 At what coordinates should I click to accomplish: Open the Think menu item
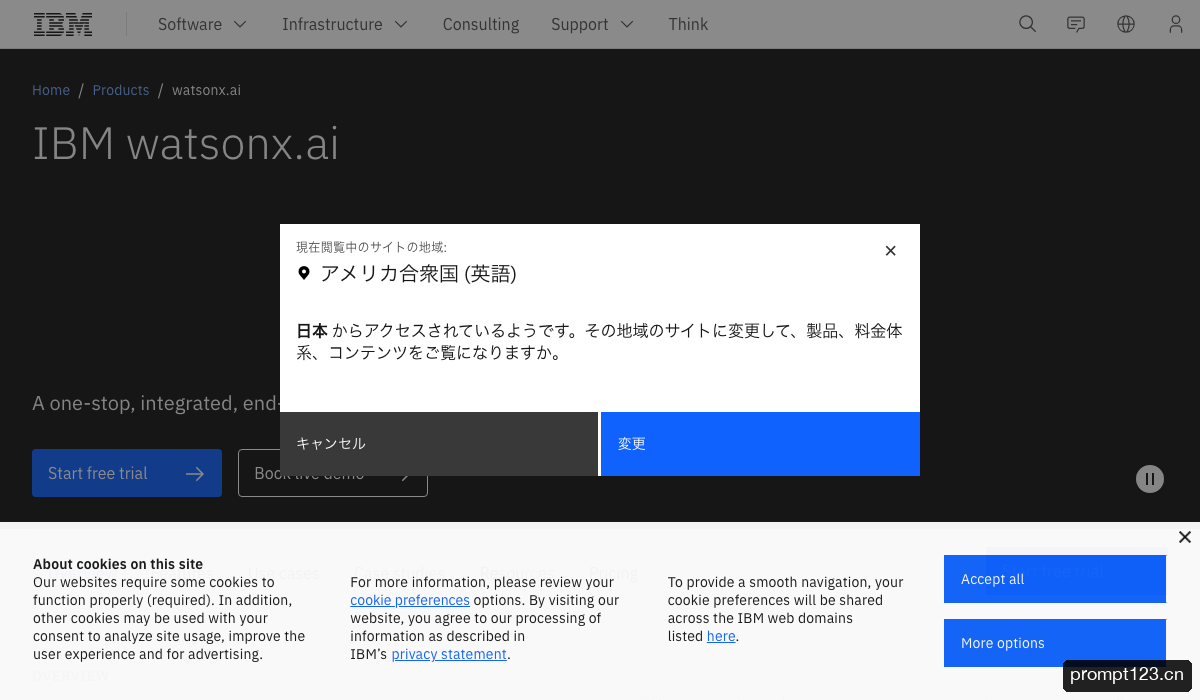click(688, 24)
